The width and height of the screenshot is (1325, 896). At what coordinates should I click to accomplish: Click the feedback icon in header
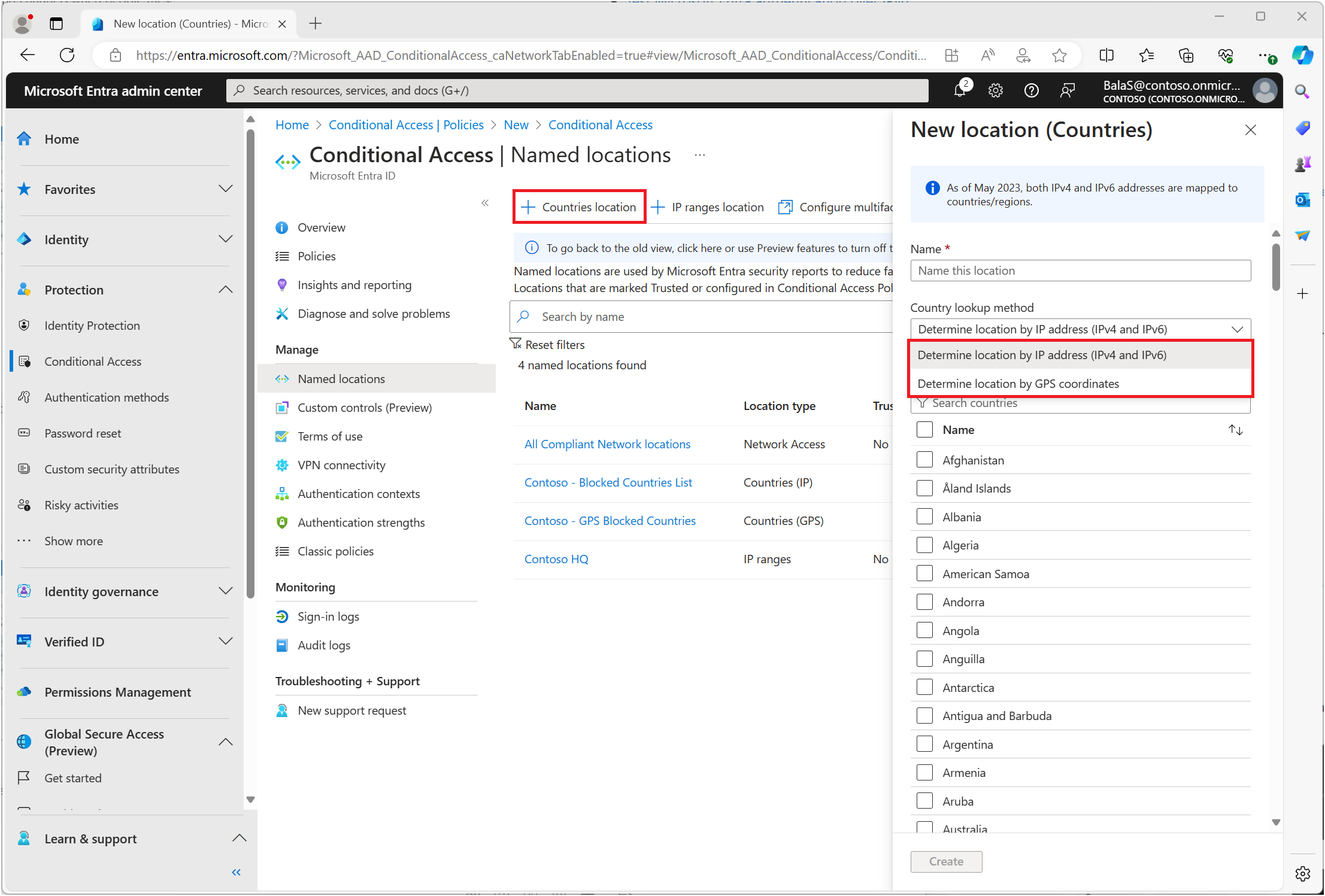[1067, 90]
